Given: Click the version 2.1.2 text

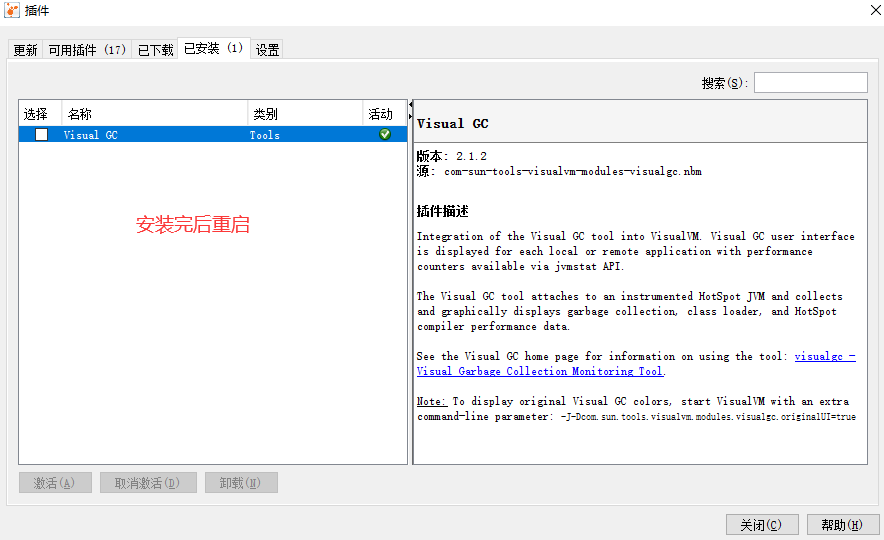Looking at the screenshot, I should pyautogui.click(x=471, y=156).
